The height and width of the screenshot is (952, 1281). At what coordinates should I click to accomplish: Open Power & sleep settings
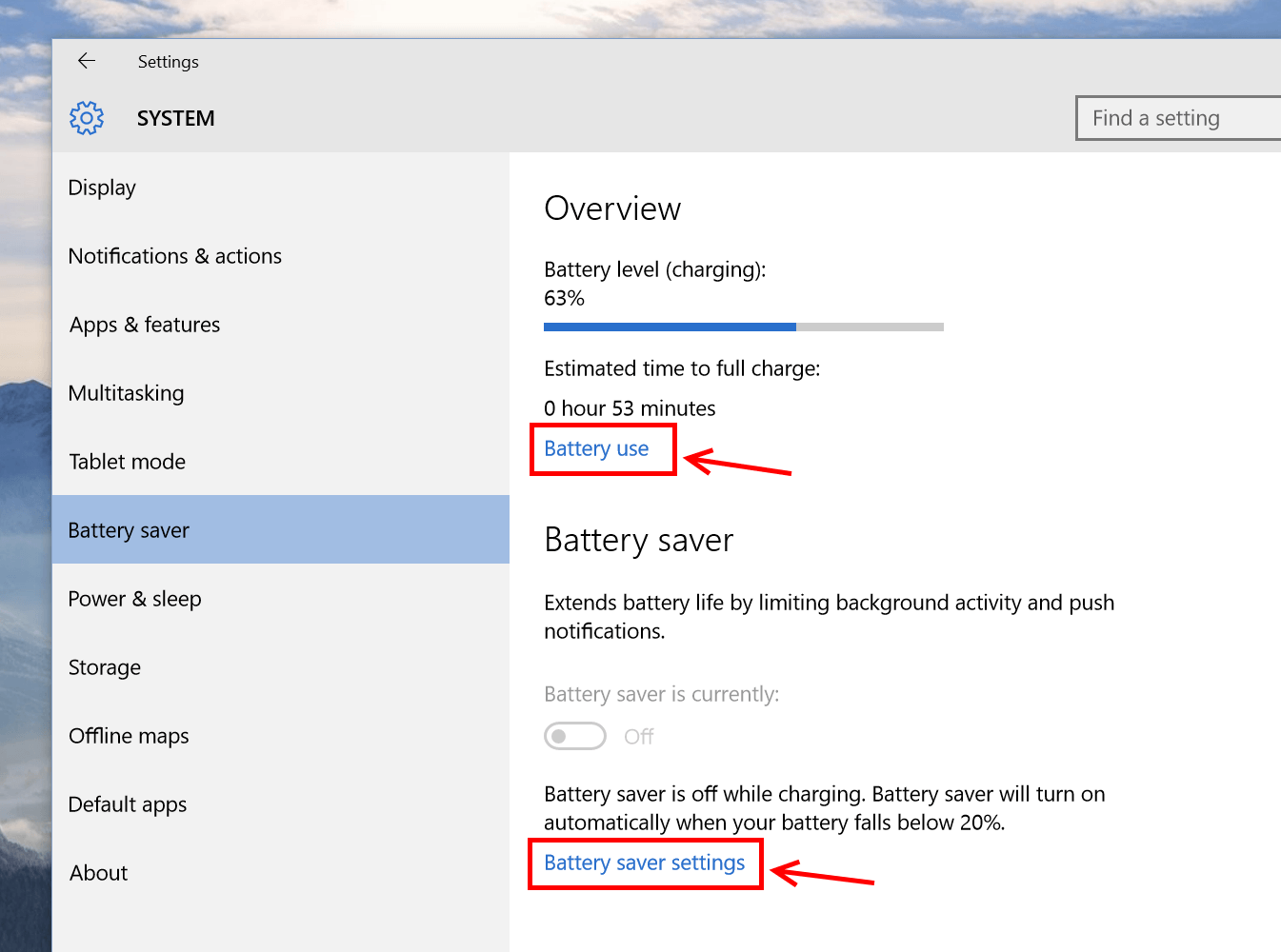[x=281, y=599]
